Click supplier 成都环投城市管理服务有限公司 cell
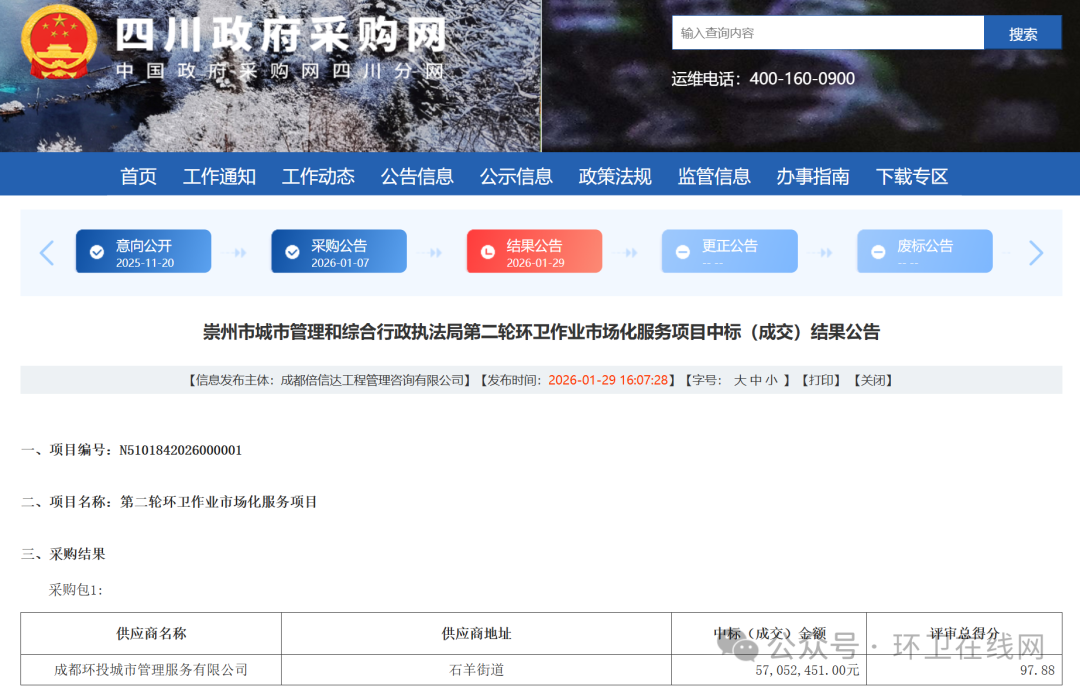Image resolution: width=1080 pixels, height=690 pixels. point(151,670)
